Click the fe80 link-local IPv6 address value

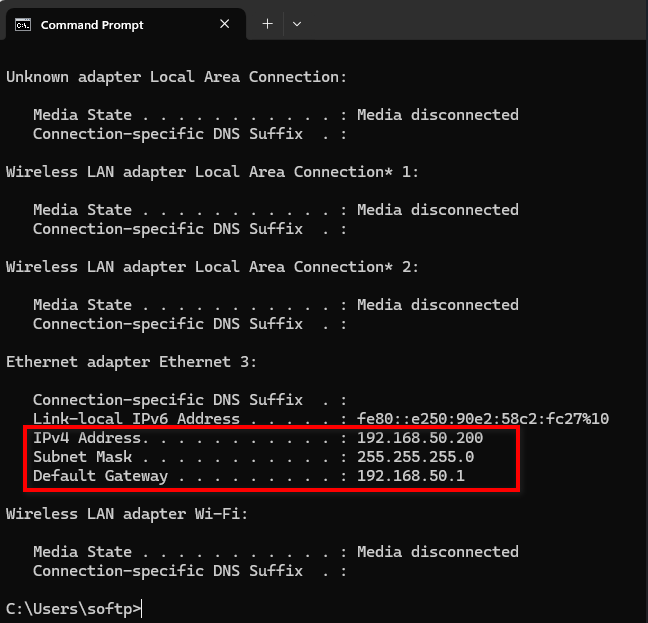pos(483,419)
